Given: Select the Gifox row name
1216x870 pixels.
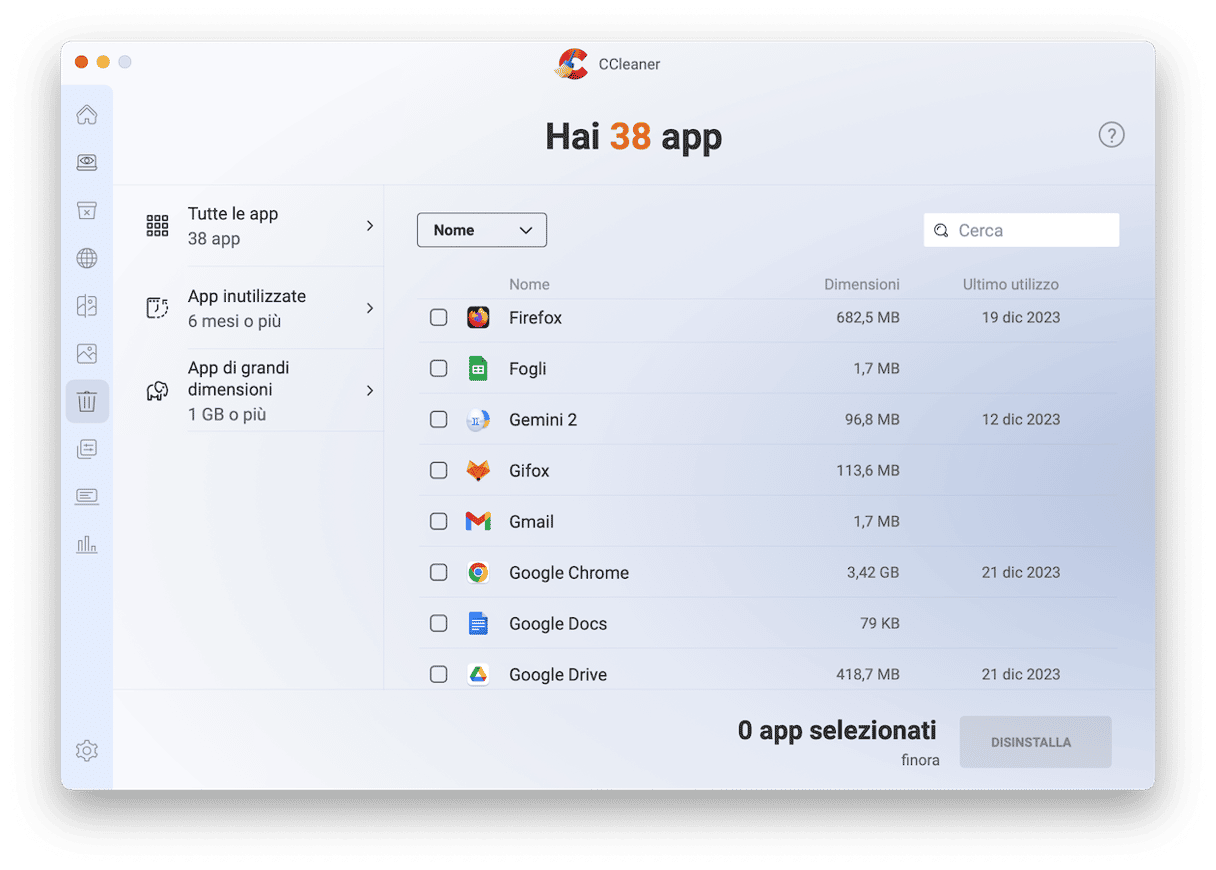Looking at the screenshot, I should click(529, 470).
